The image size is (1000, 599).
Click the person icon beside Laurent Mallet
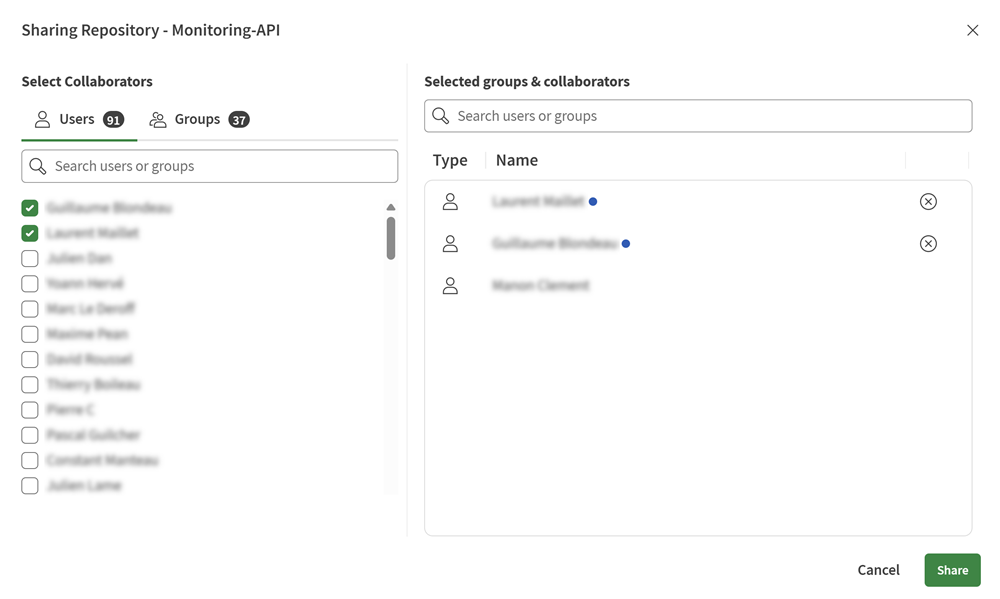pyautogui.click(x=450, y=201)
